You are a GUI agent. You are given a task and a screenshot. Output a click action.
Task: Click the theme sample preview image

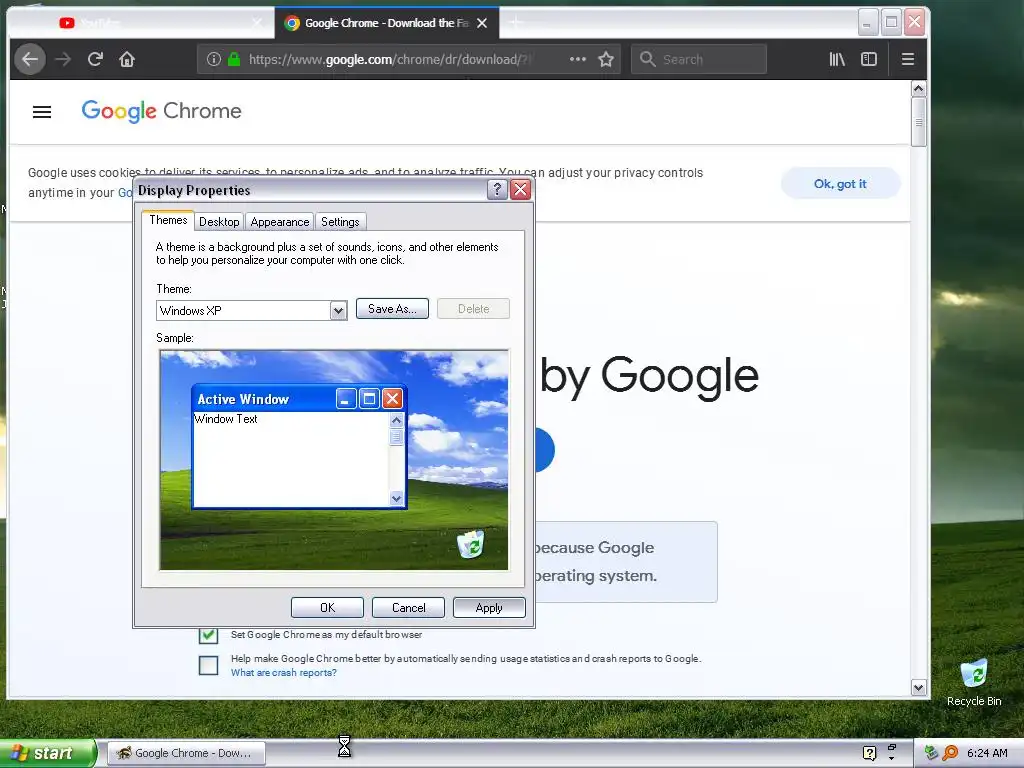(334, 460)
